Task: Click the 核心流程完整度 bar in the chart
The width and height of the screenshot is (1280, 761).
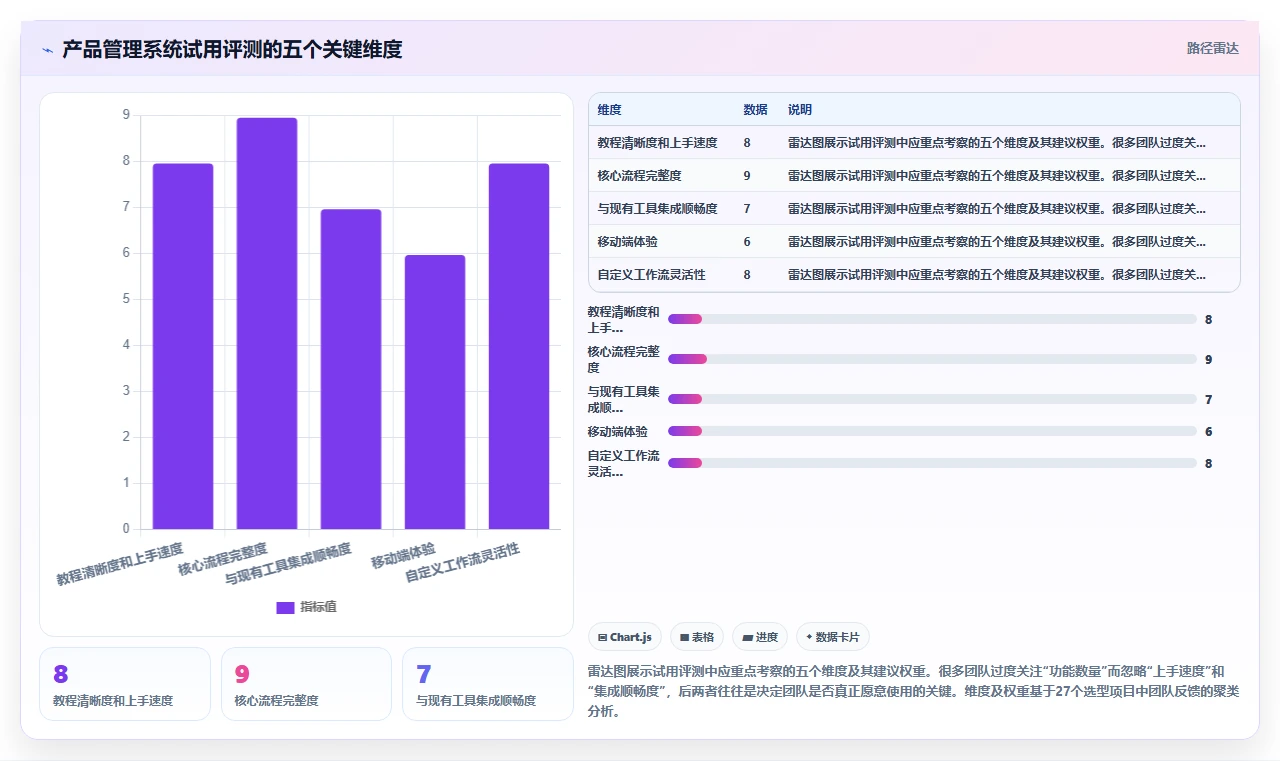Action: pos(267,323)
